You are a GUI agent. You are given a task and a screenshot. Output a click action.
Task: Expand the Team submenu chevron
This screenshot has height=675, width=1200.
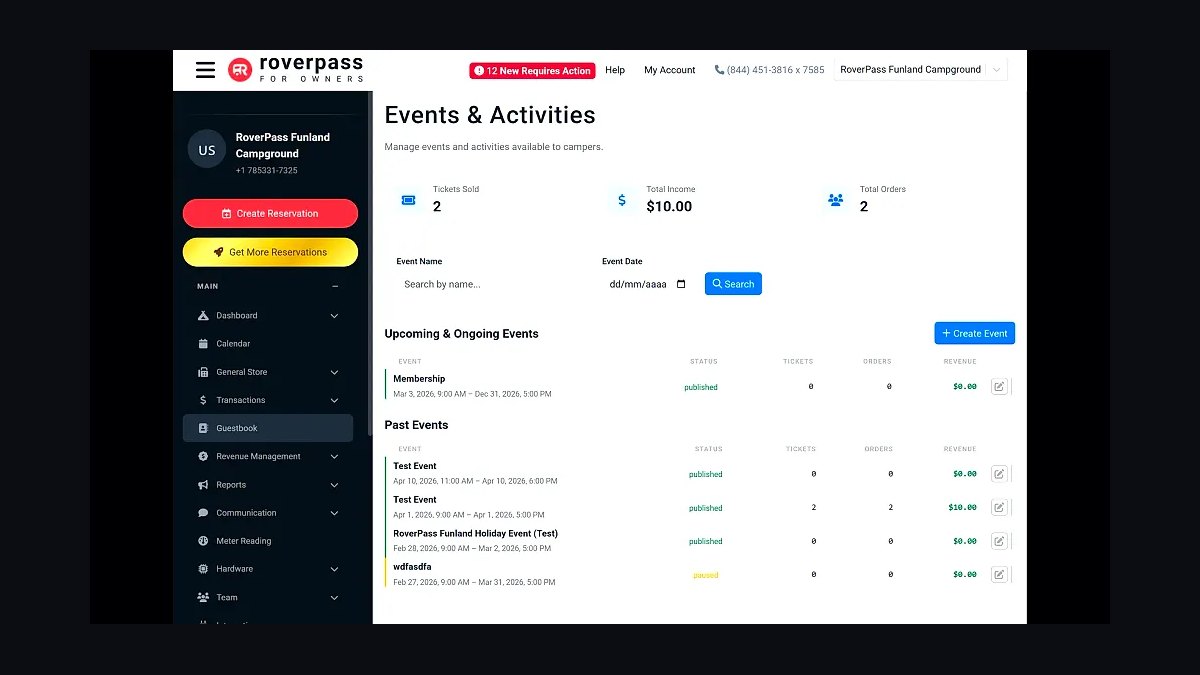[x=334, y=597]
